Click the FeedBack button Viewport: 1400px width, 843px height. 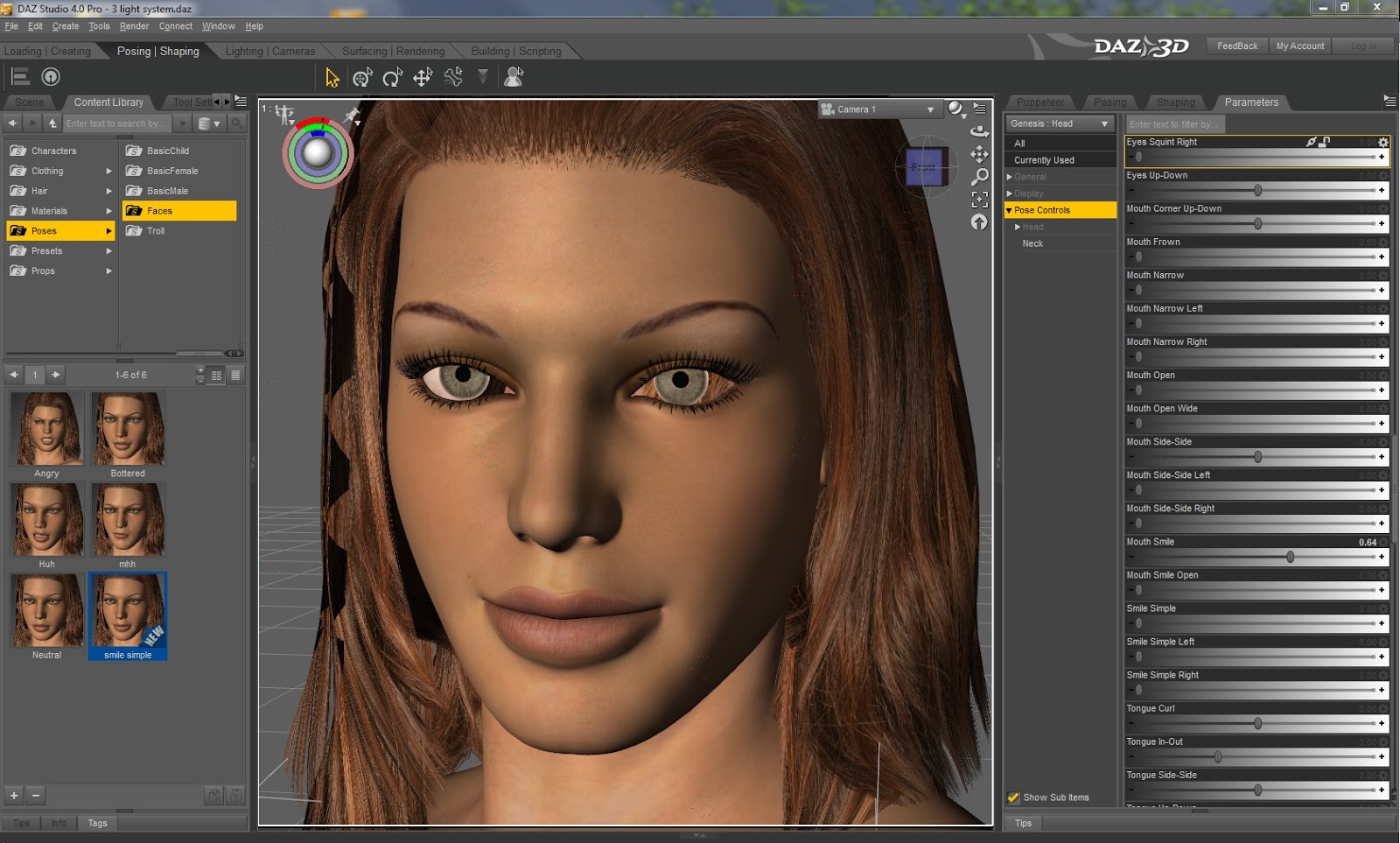(1236, 46)
